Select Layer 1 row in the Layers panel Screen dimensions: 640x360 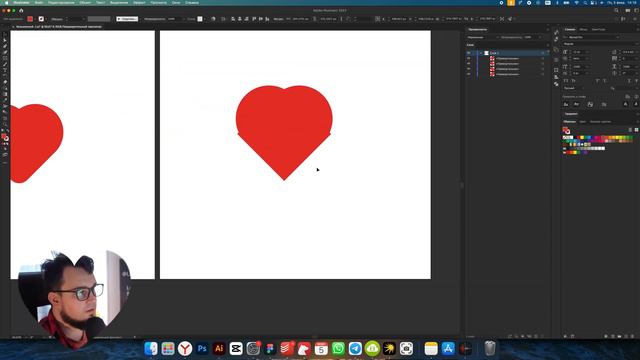[x=507, y=53]
